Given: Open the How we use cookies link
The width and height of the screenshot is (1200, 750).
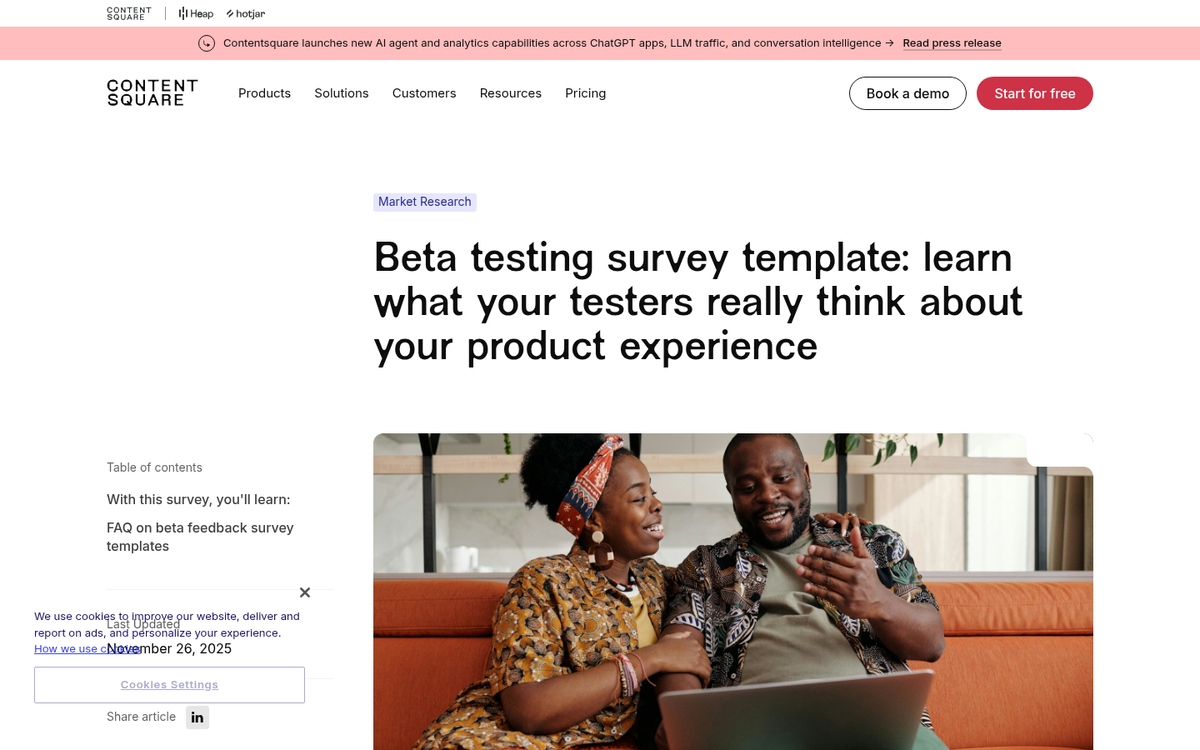Looking at the screenshot, I should click(88, 648).
